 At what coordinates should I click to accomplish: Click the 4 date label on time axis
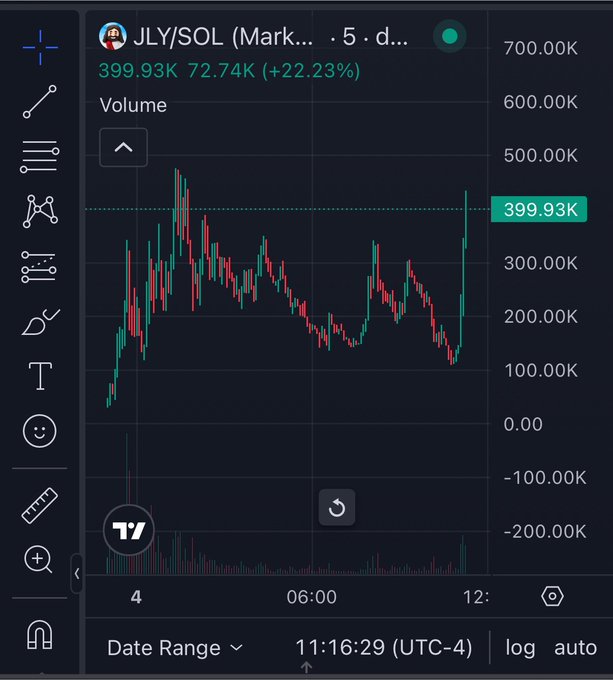[136, 597]
